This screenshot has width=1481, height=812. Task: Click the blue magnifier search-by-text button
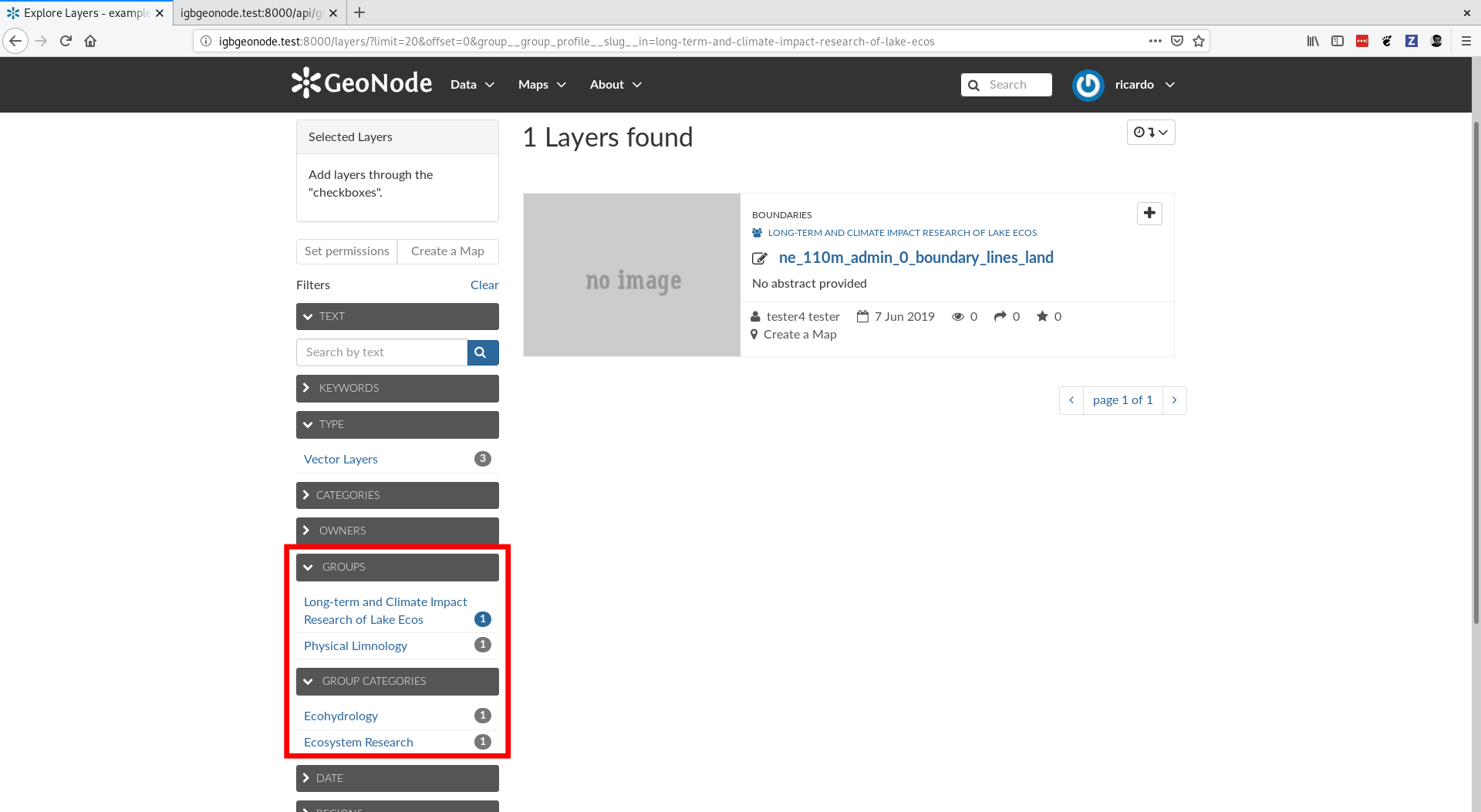pos(483,352)
